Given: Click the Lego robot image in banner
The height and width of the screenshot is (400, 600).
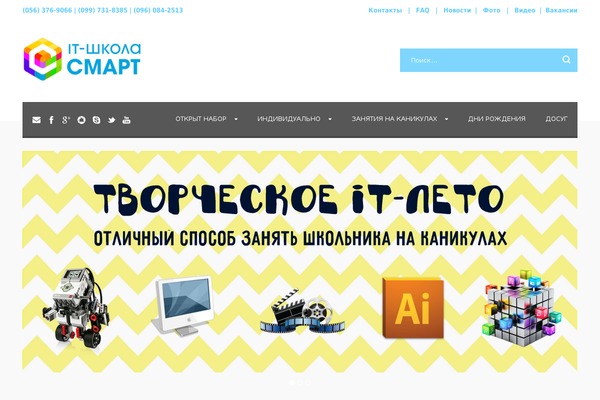Looking at the screenshot, I should pos(76,307).
